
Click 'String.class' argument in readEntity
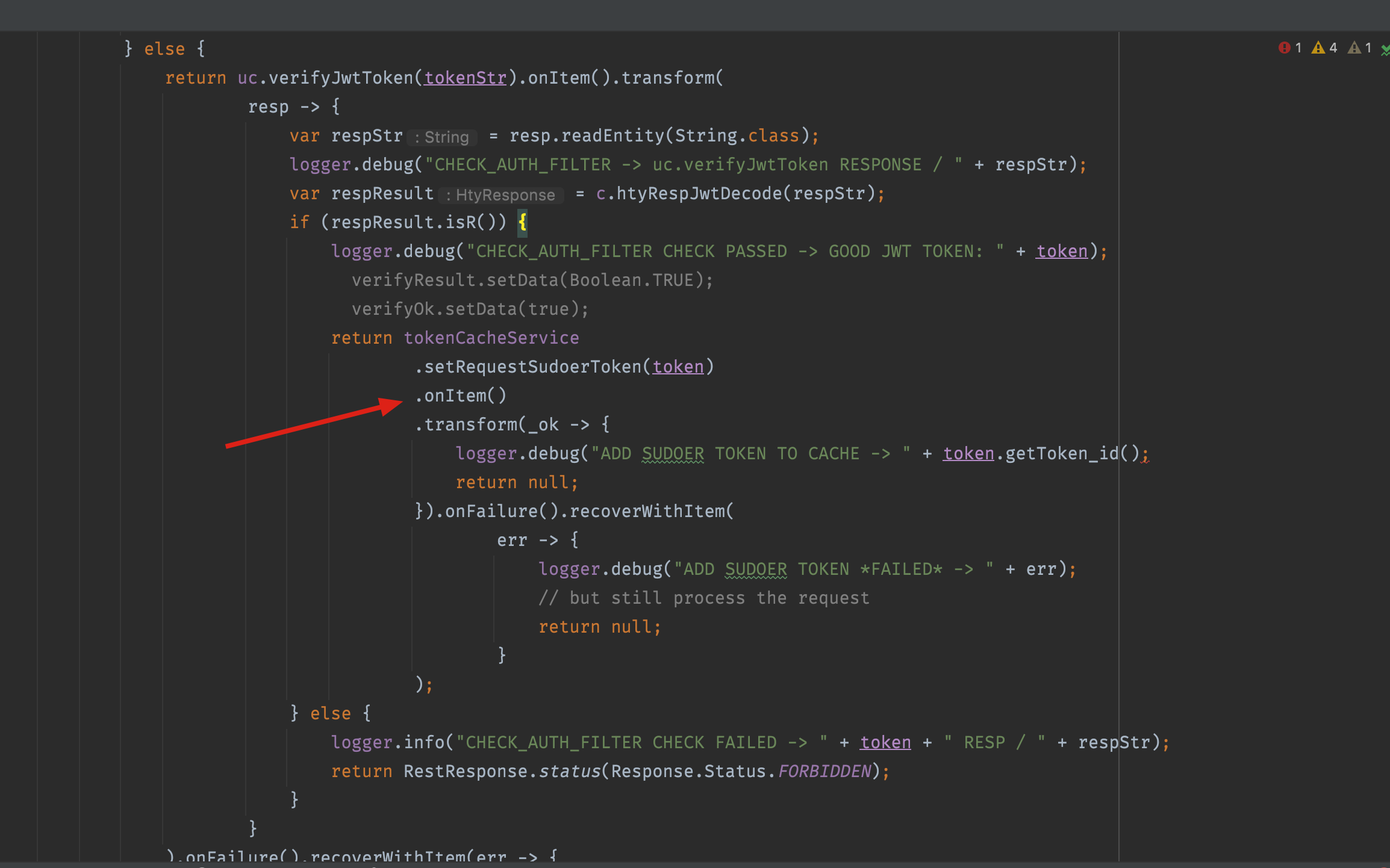(737, 136)
